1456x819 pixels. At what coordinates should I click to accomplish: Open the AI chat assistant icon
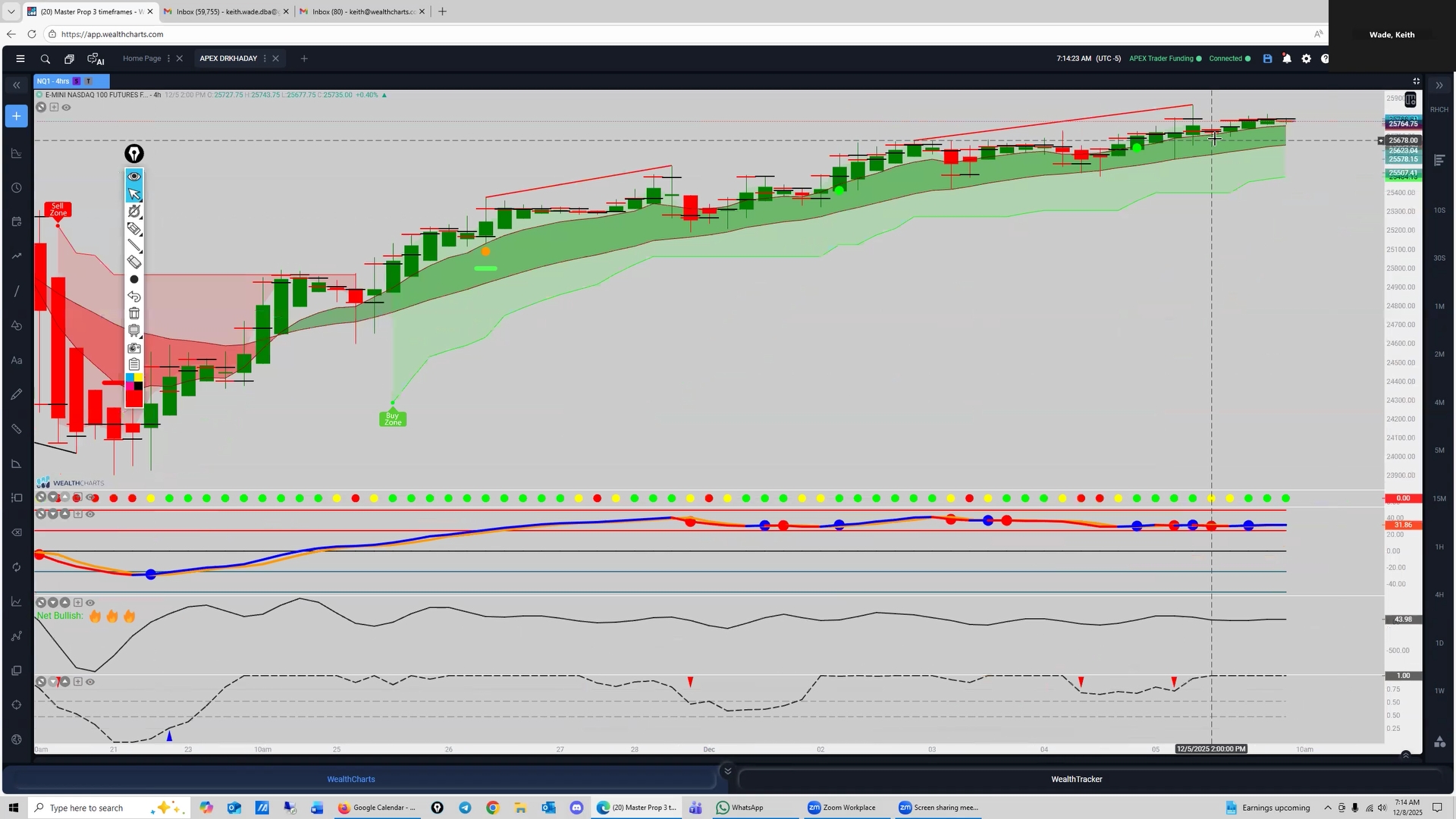point(96,59)
